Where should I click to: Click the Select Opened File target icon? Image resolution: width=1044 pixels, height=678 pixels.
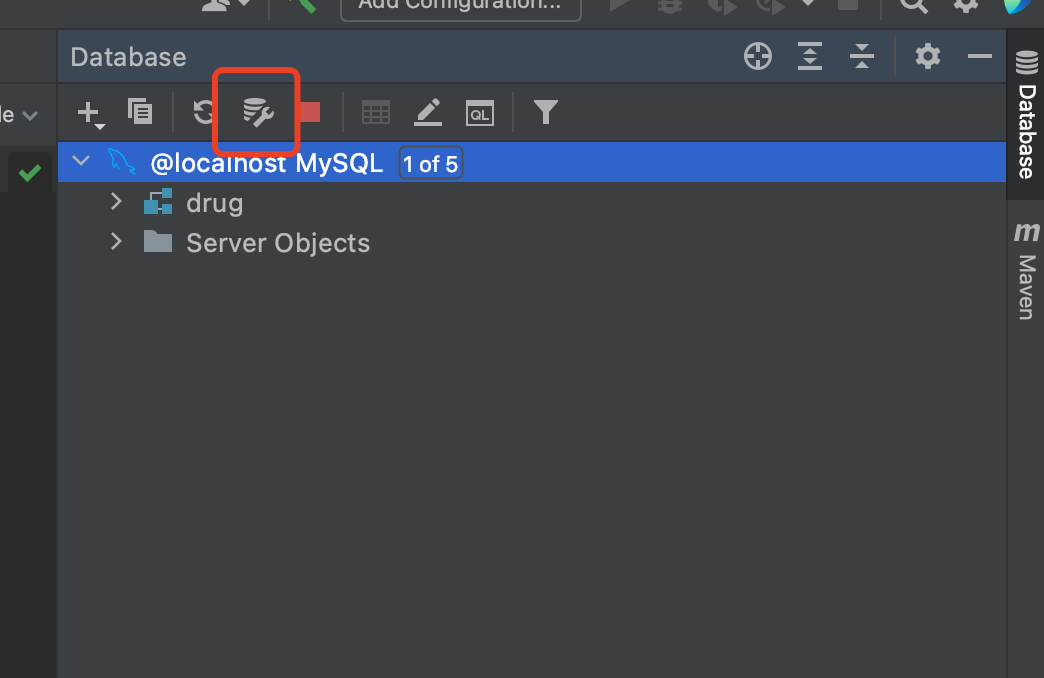(x=758, y=56)
